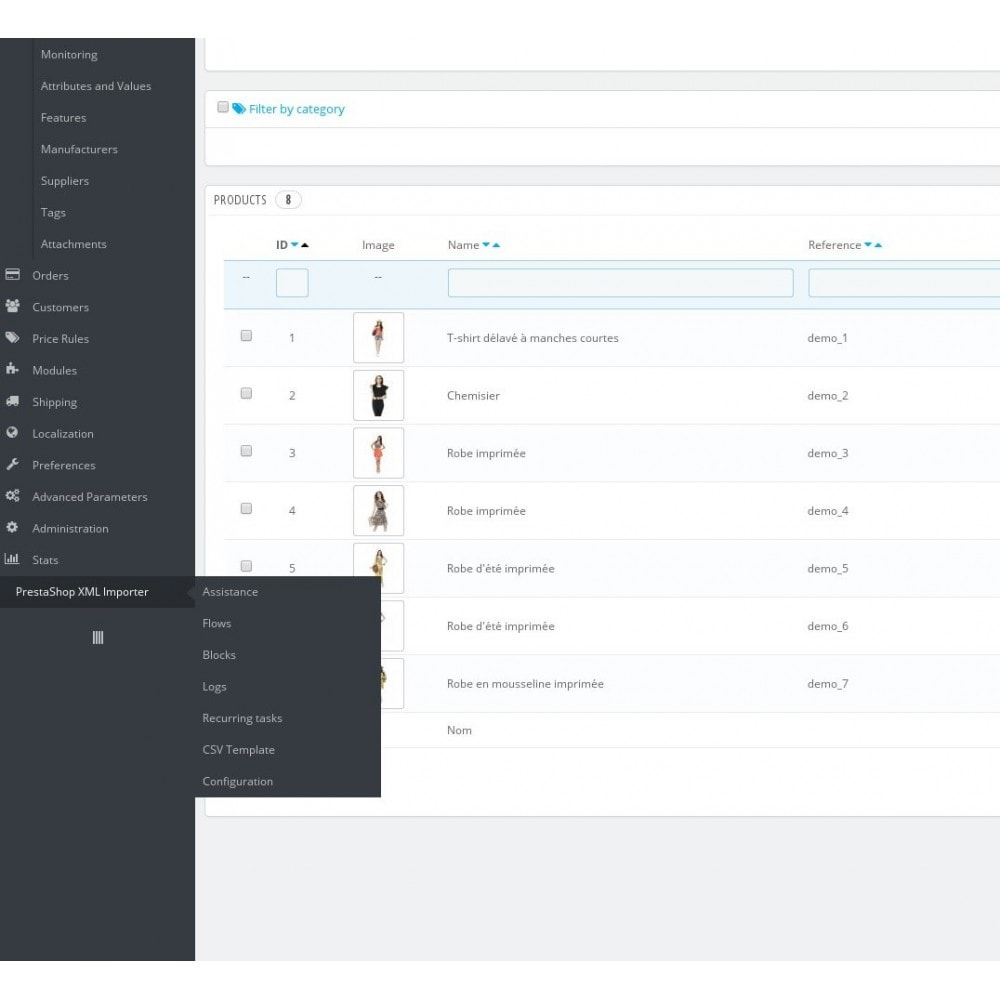Select PrestaShop XML Importer menu
The width and height of the screenshot is (1000, 1000).
[x=82, y=592]
